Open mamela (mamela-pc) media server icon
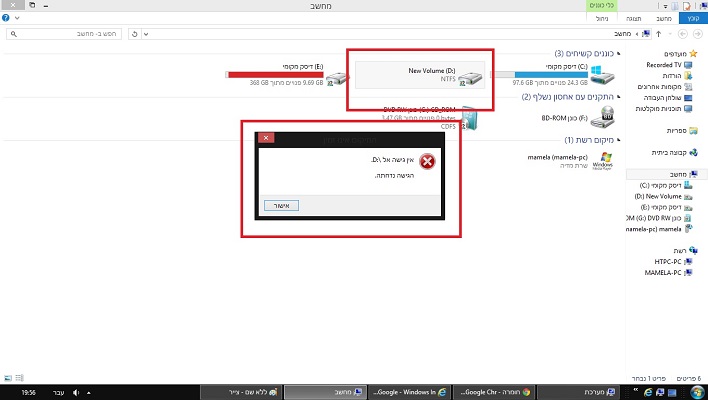 click(x=602, y=162)
